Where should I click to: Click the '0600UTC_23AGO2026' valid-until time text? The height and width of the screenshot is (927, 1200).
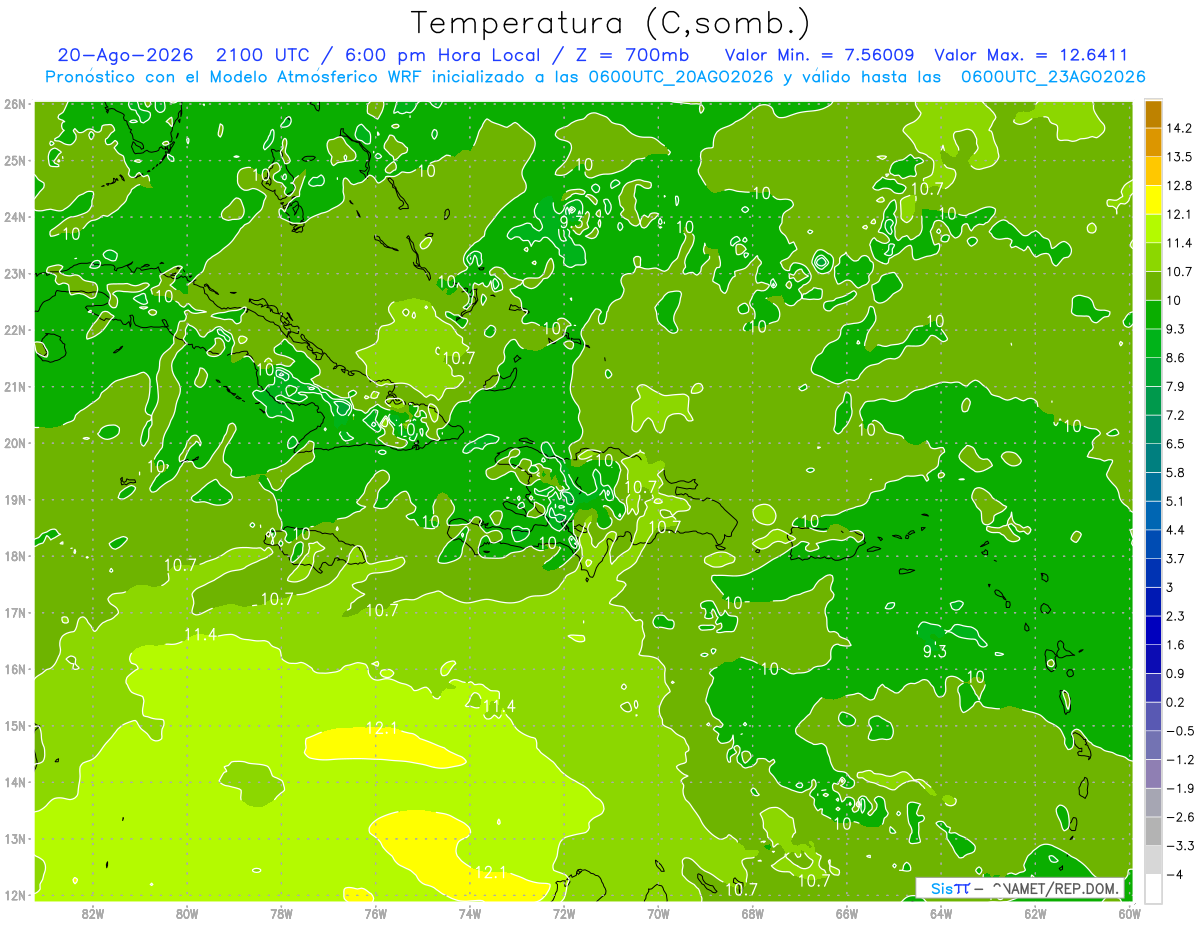point(1053,77)
